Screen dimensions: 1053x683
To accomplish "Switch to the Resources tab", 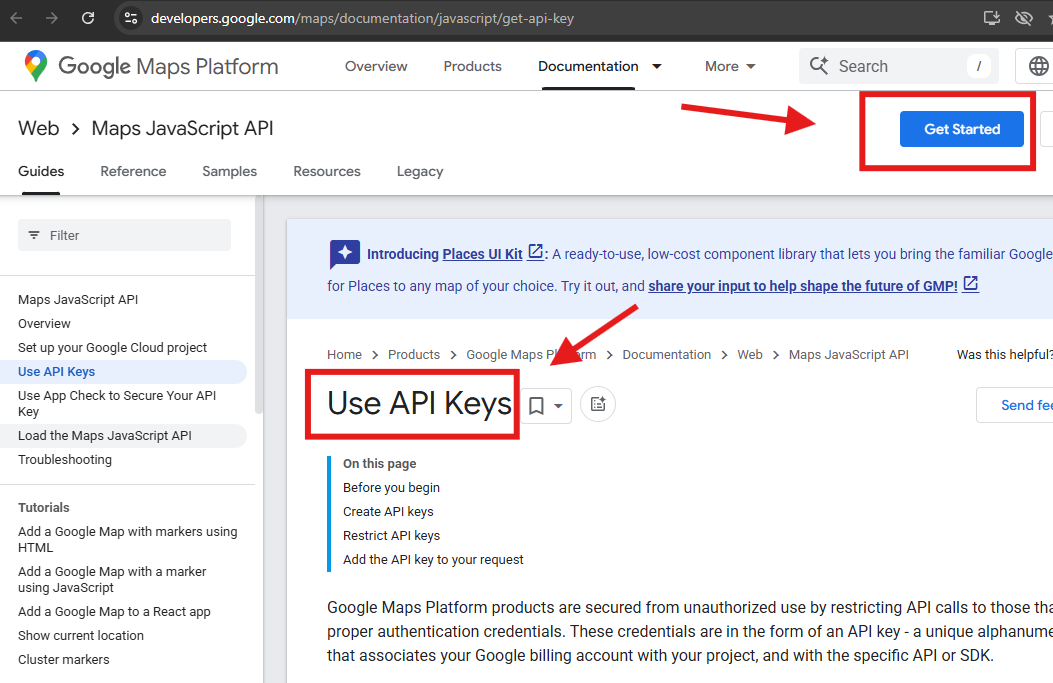I will point(327,171).
